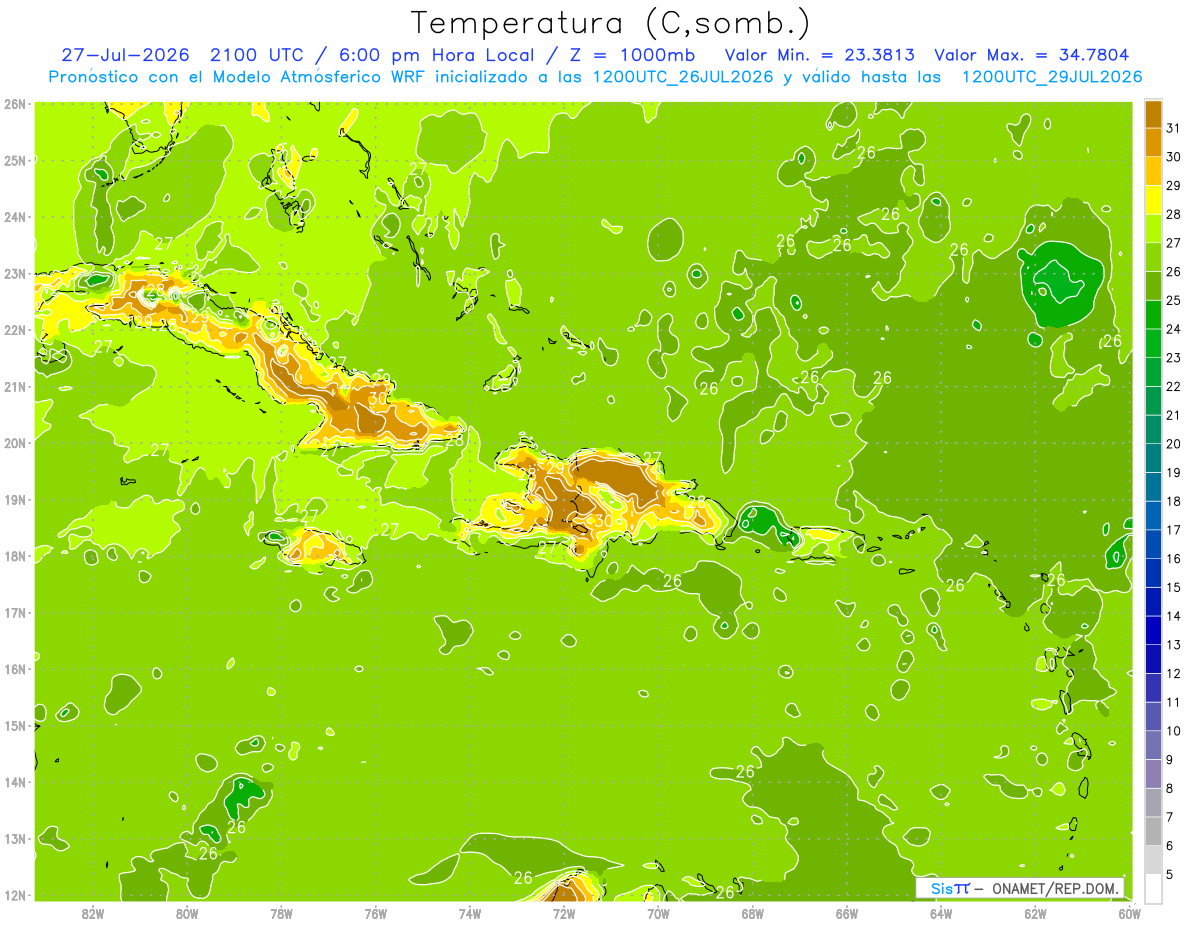
Task: Click the blue legend band between 16 and 17
Action: coord(1153,544)
